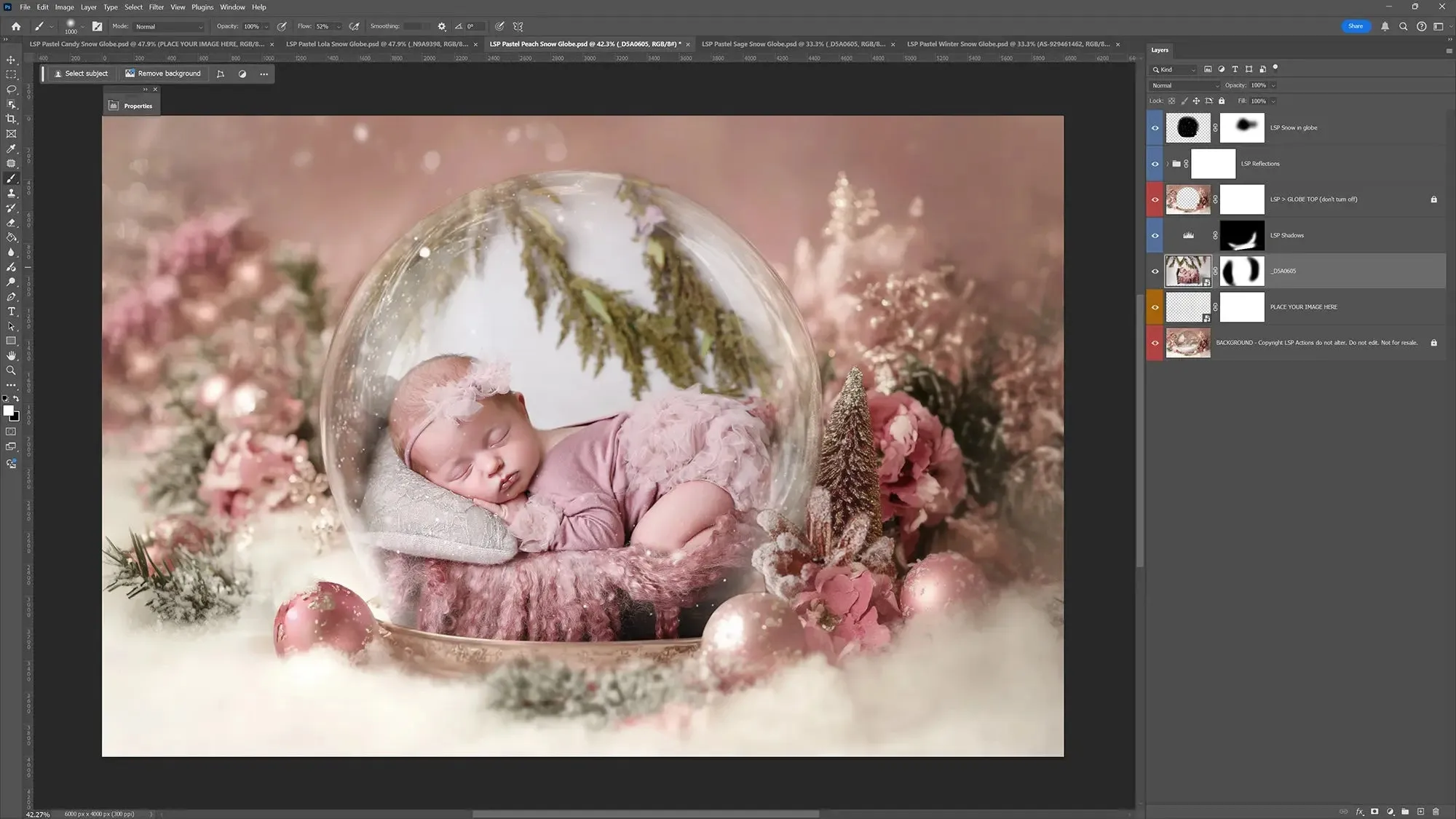Toggle layer filtering on or off
Viewport: 1456px width, 819px height.
[1275, 68]
